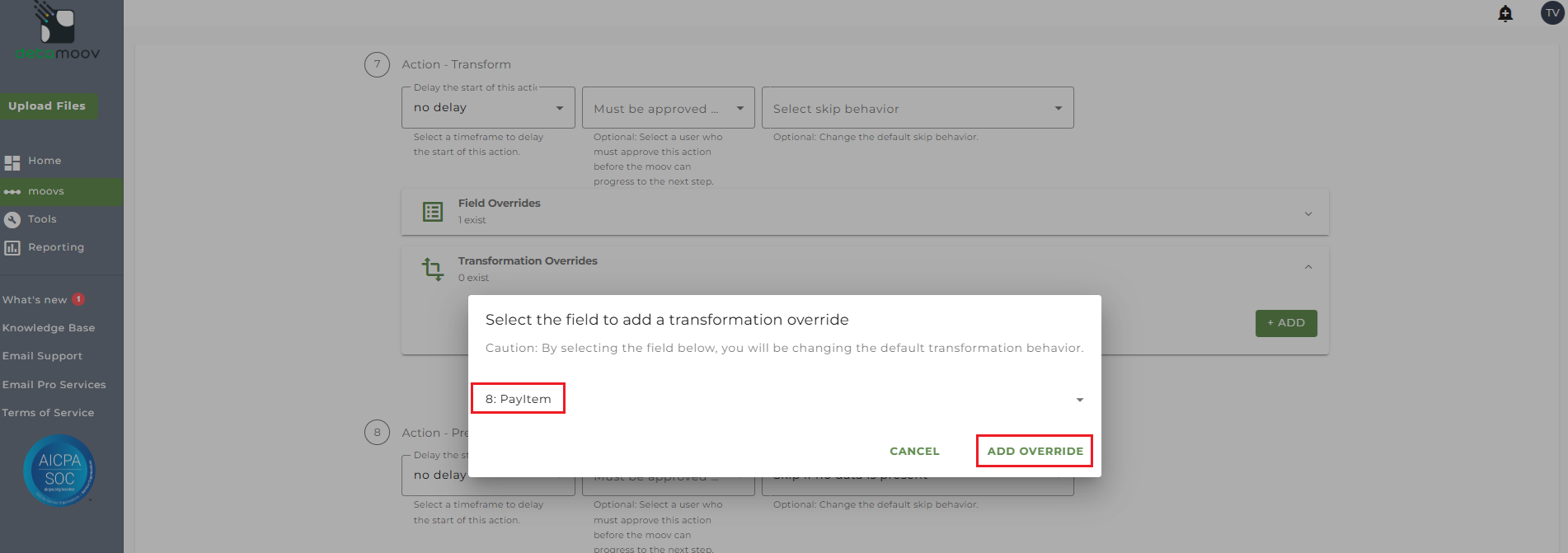Click the datamoov logo

click(58, 33)
